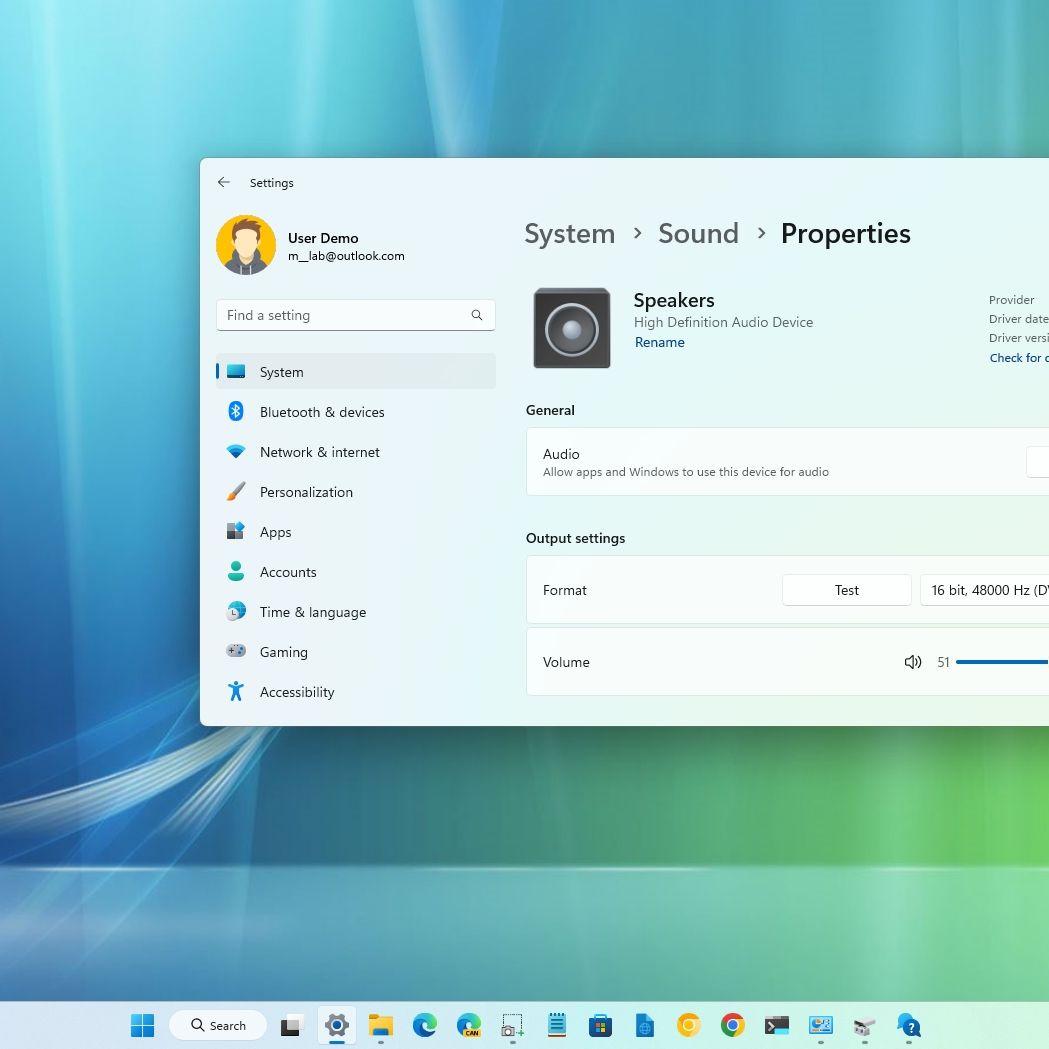The height and width of the screenshot is (1049, 1049).
Task: Open the Gaming controller icon
Action: coord(236,652)
